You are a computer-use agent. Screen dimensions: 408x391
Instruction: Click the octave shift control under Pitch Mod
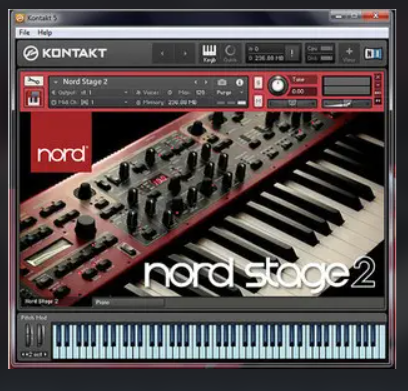click(x=34, y=354)
